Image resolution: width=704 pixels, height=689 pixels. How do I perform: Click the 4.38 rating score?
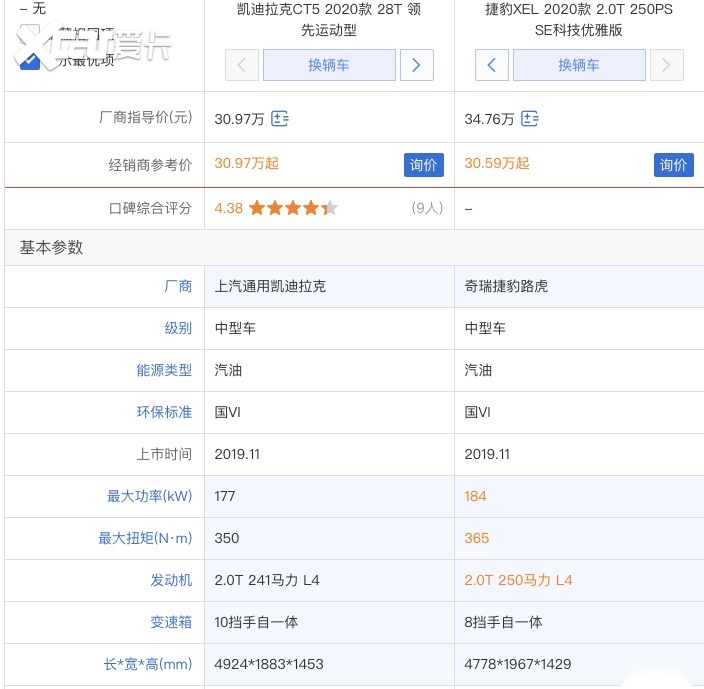[x=229, y=208]
